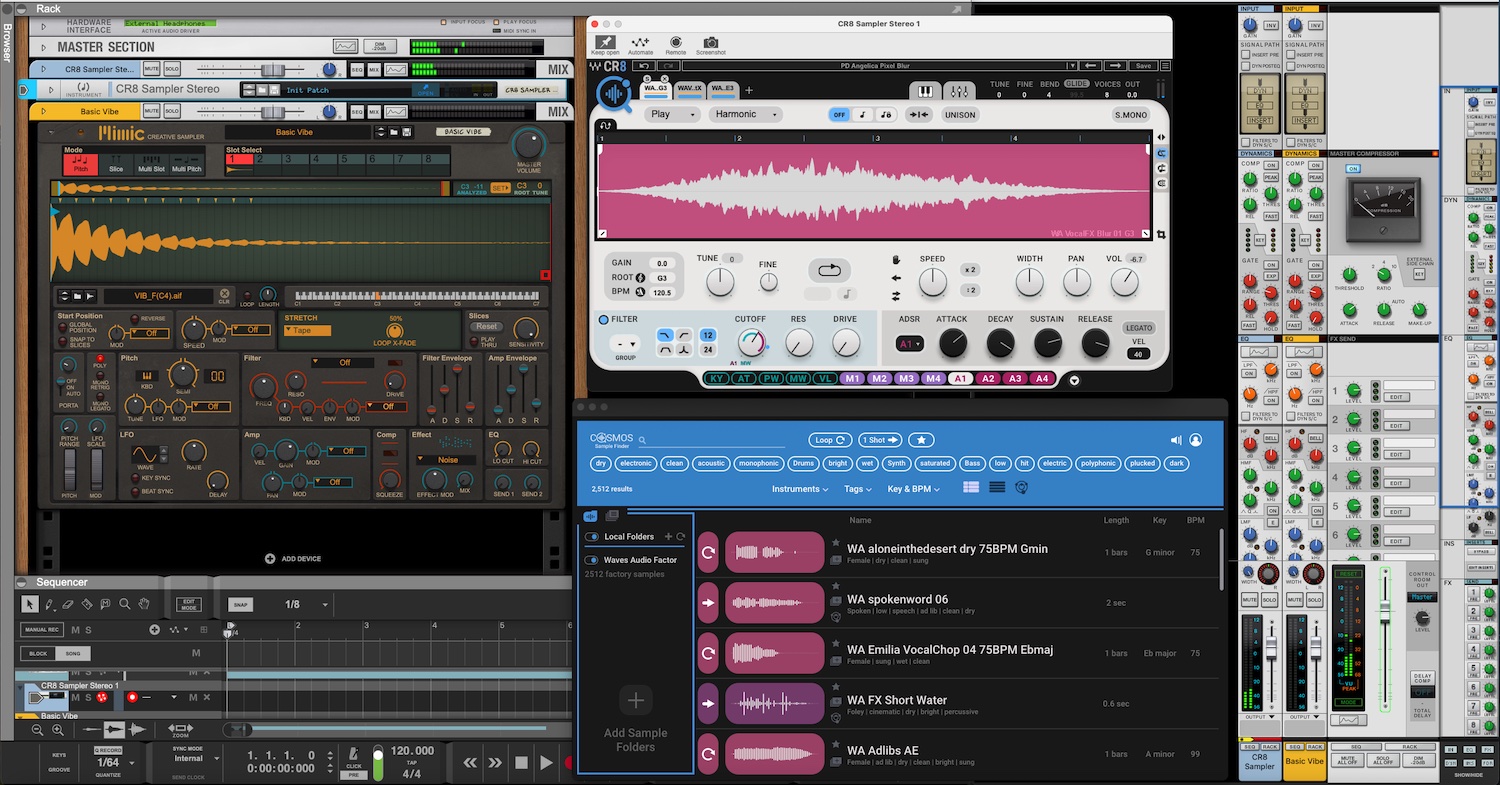
Task: Select the A2 envelope tab in CR8
Action: tap(988, 379)
